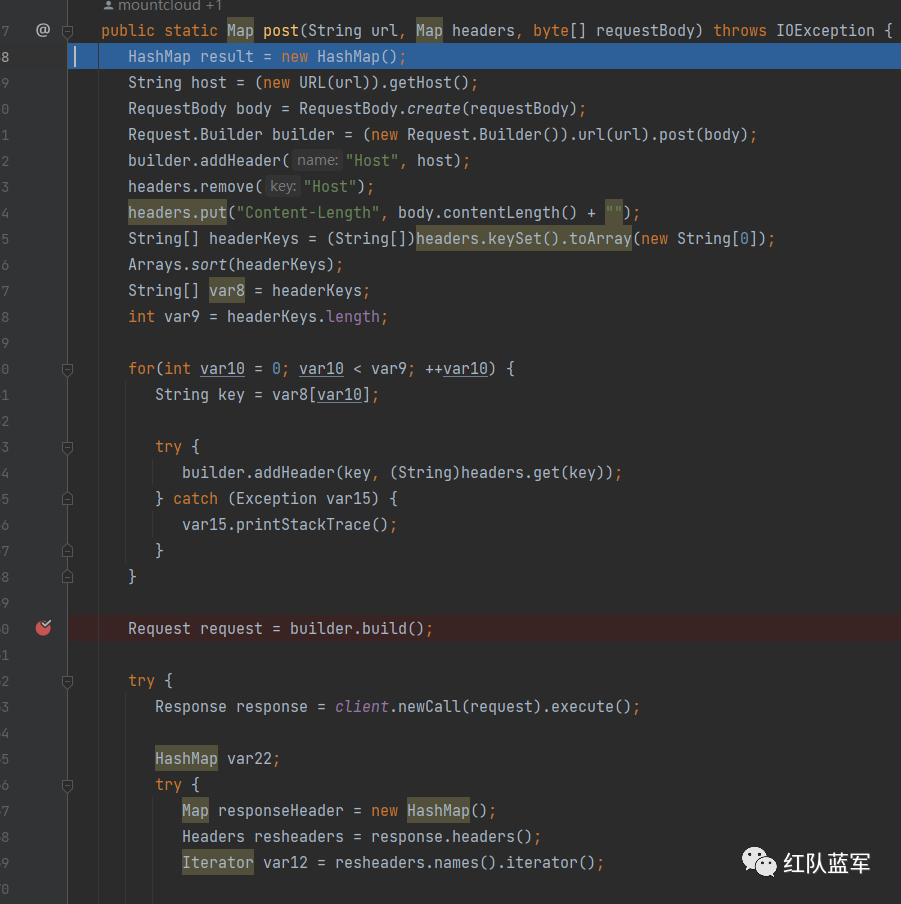Viewport: 901px width, 904px height.
Task: Click fold marker at for loop closing brace
Action: pyautogui.click(x=67, y=577)
